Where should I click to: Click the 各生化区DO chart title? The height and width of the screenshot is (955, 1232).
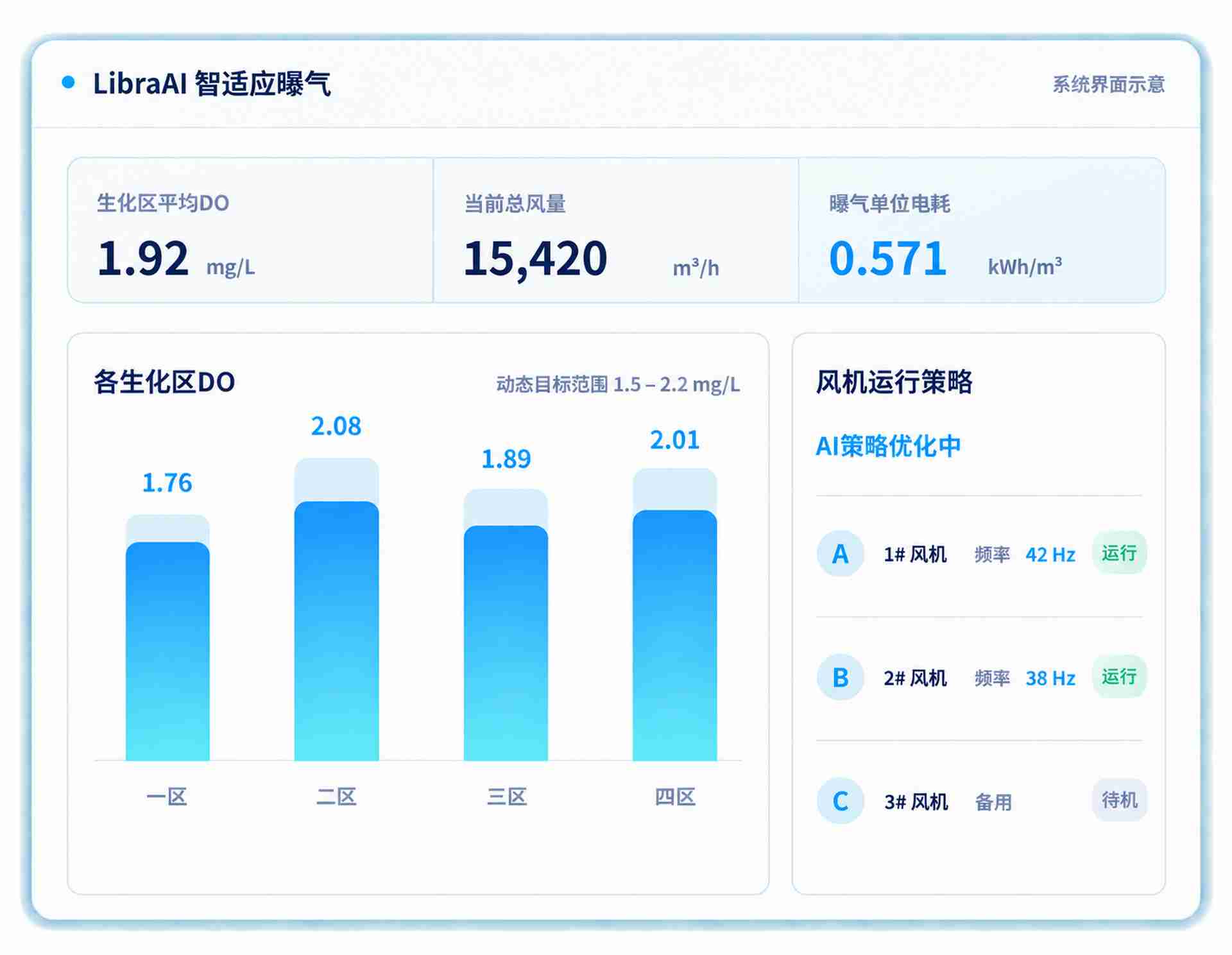point(164,382)
